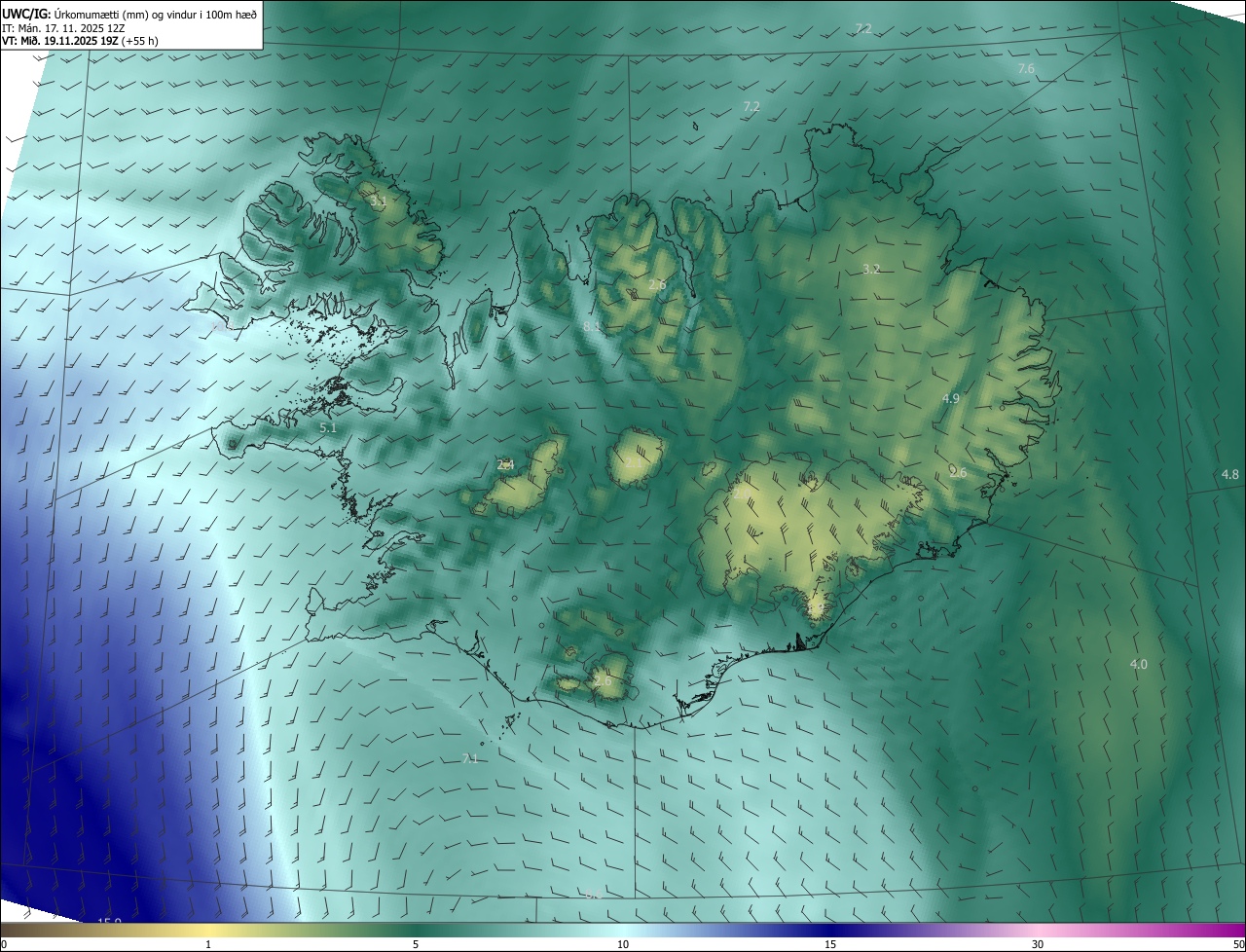
Task: Select the 8.1 precipitation label
Action: coord(593,327)
